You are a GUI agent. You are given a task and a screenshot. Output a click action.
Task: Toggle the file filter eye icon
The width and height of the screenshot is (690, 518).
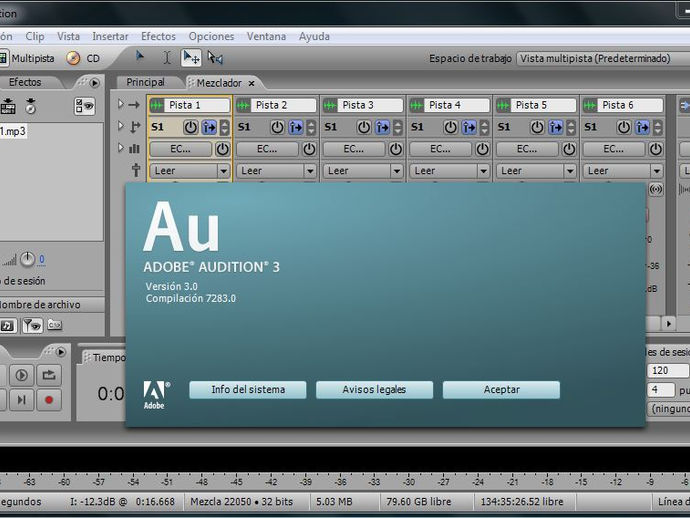click(x=32, y=325)
